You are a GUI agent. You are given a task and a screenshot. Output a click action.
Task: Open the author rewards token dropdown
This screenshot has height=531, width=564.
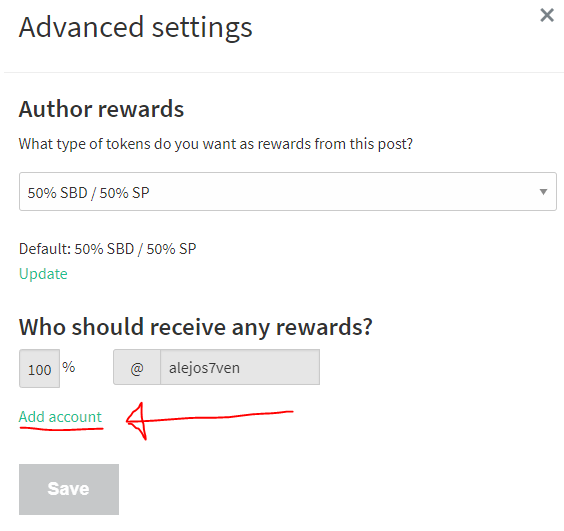coord(288,191)
